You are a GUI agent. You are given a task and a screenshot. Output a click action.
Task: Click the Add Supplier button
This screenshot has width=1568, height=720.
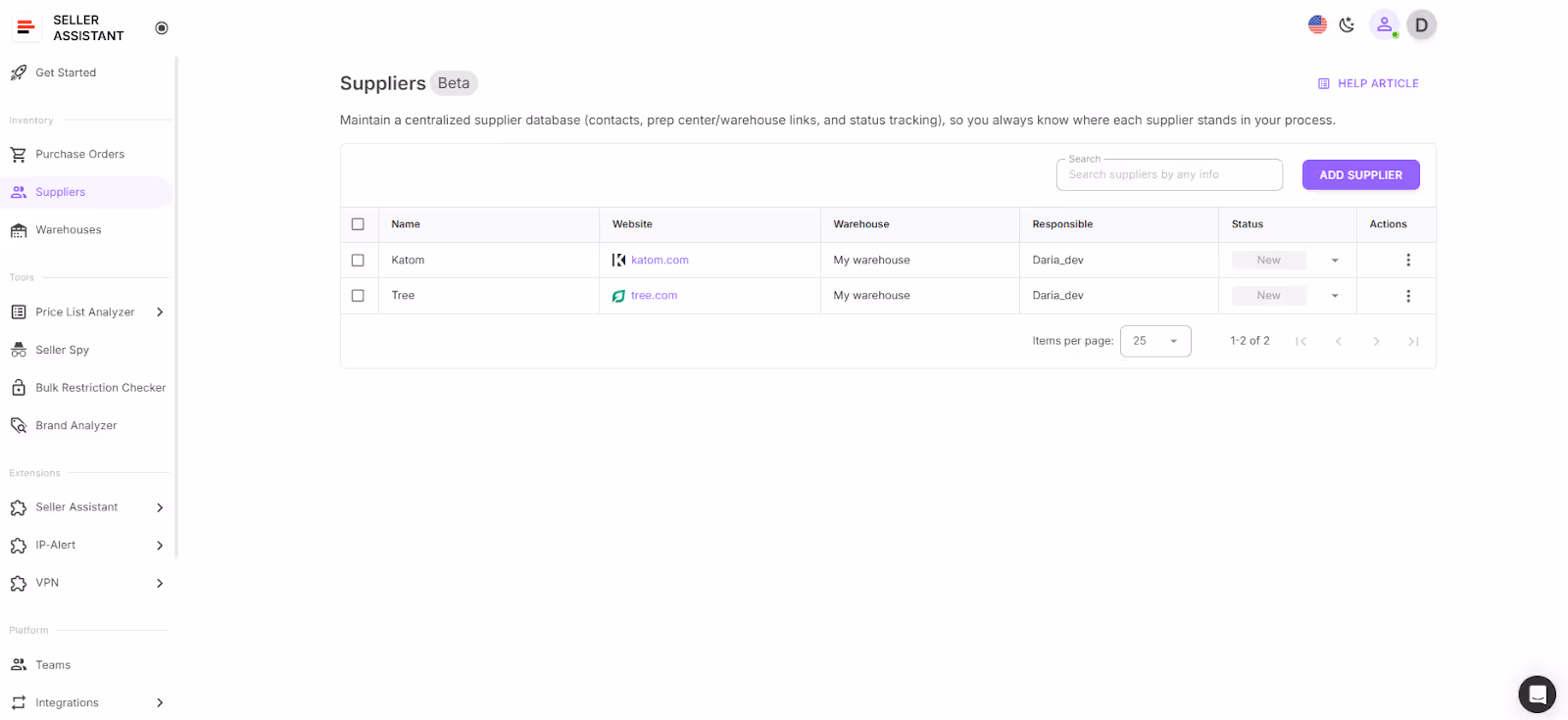[1360, 174]
